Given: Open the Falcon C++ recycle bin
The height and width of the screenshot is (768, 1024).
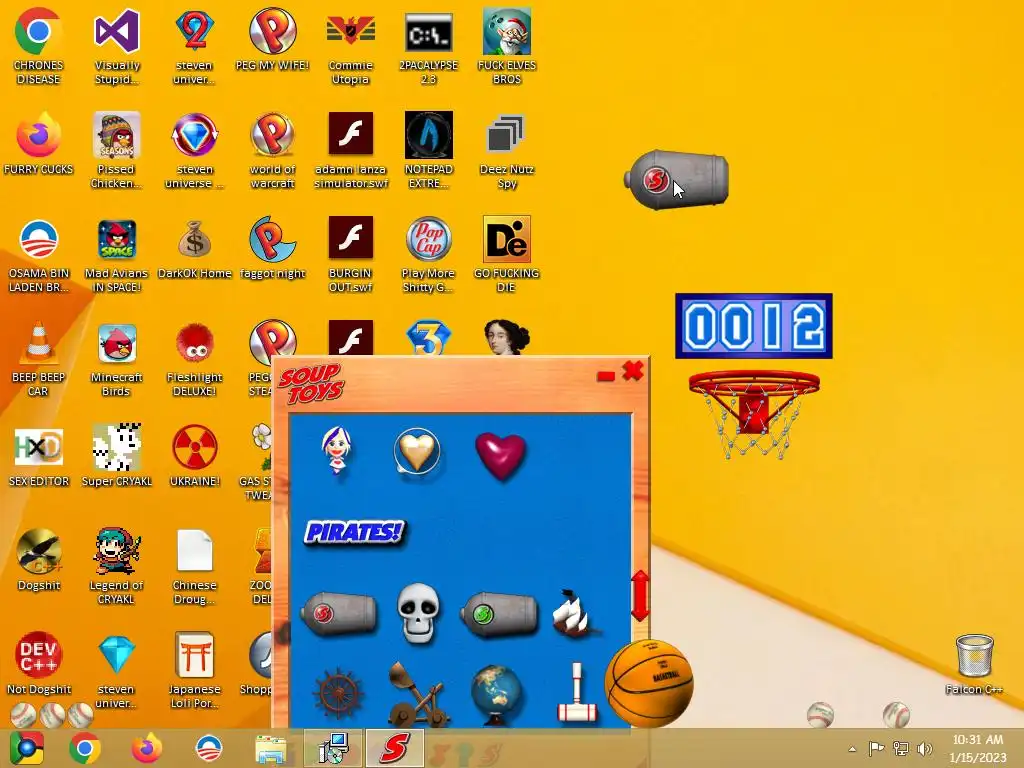Looking at the screenshot, I should (x=974, y=665).
